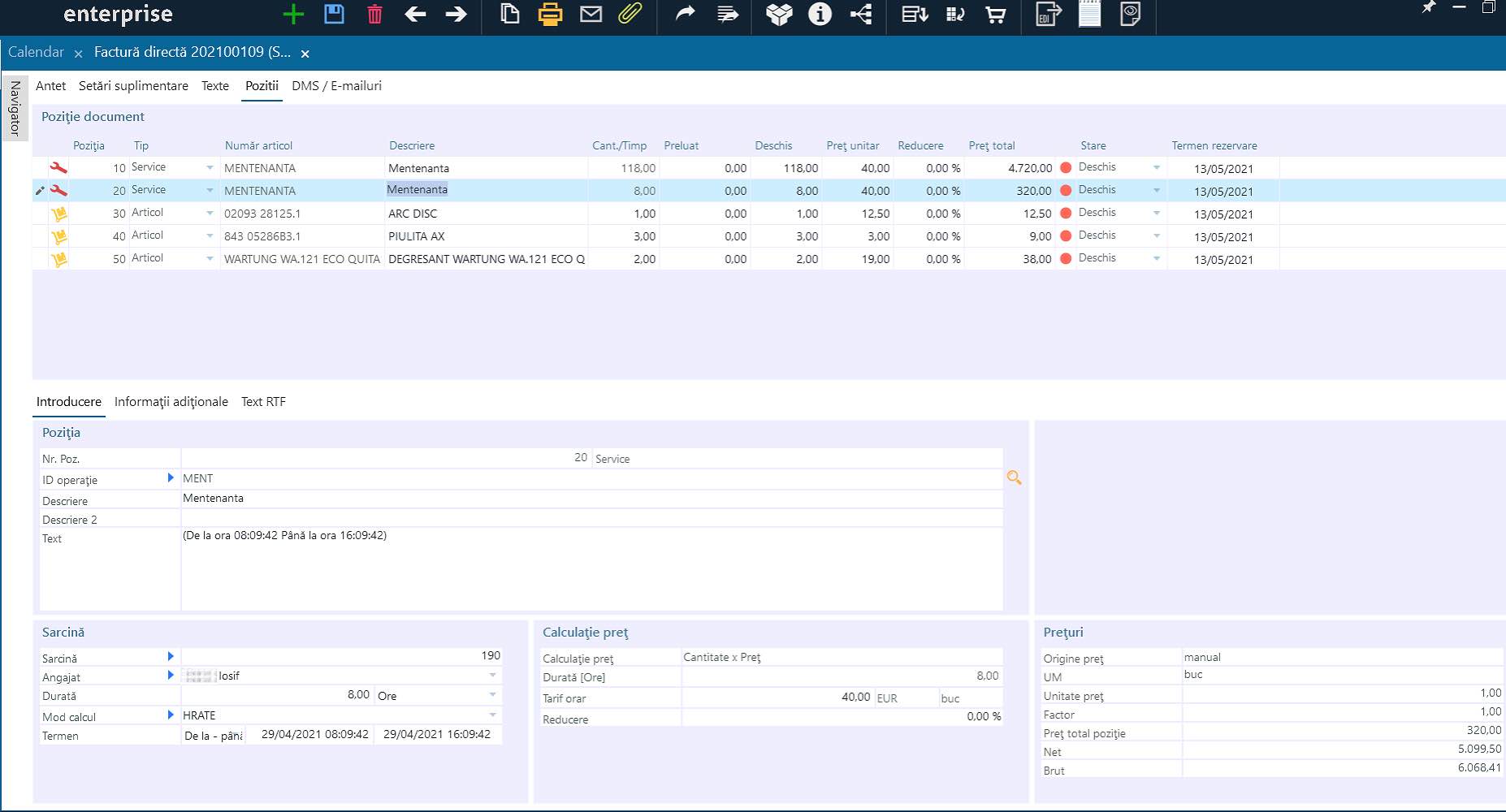Close the Calendar tab
The height and width of the screenshot is (812, 1506).
pyautogui.click(x=78, y=54)
